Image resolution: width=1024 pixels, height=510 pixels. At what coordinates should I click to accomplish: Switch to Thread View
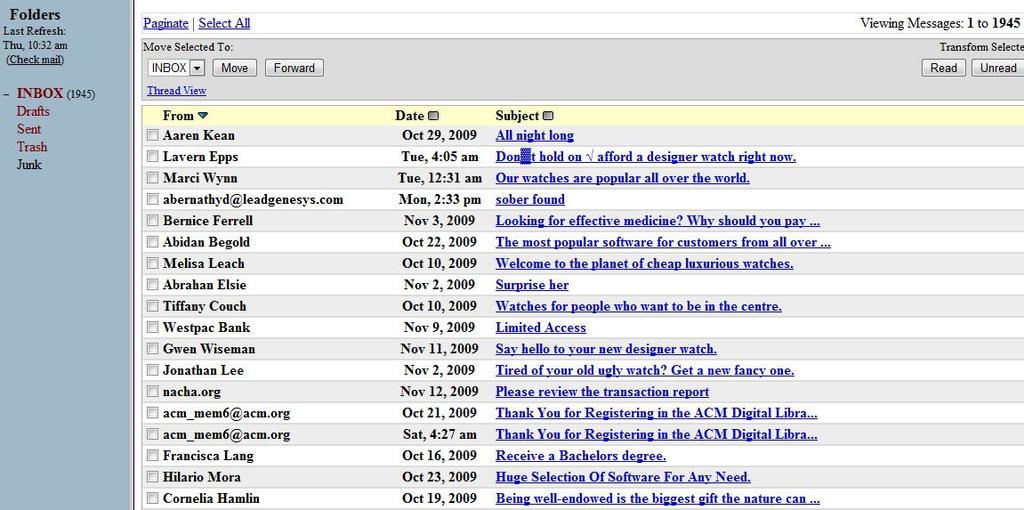pos(176,91)
